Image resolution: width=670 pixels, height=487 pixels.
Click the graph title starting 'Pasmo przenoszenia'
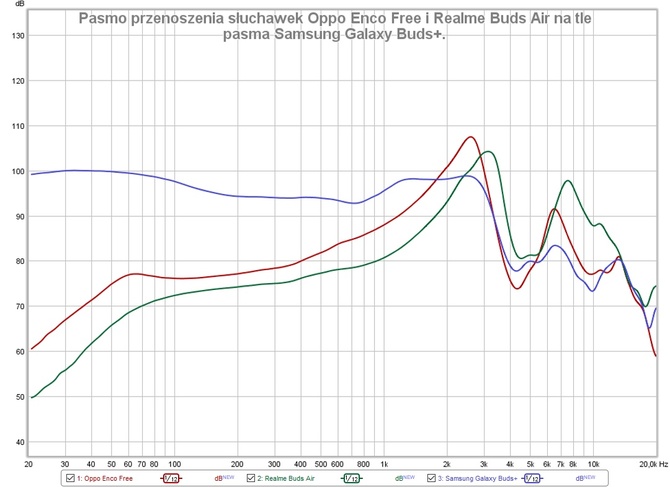coord(335,26)
